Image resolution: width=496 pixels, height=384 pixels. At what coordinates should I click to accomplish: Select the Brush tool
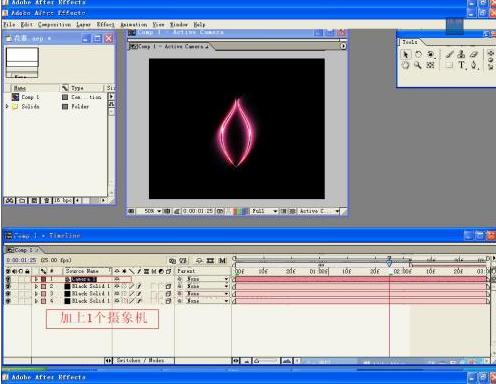coord(450,54)
